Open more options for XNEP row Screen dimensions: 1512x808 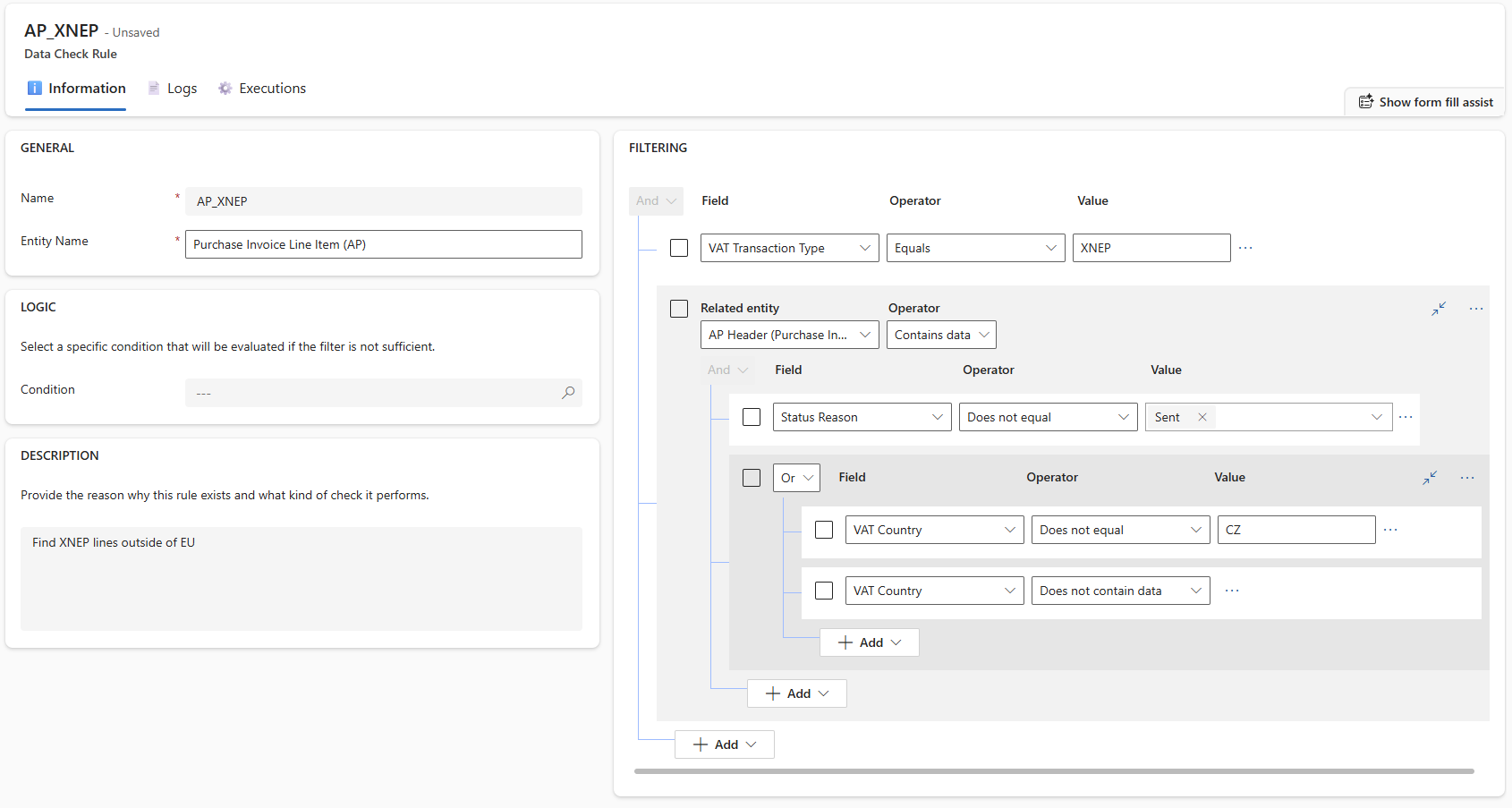pos(1245,248)
